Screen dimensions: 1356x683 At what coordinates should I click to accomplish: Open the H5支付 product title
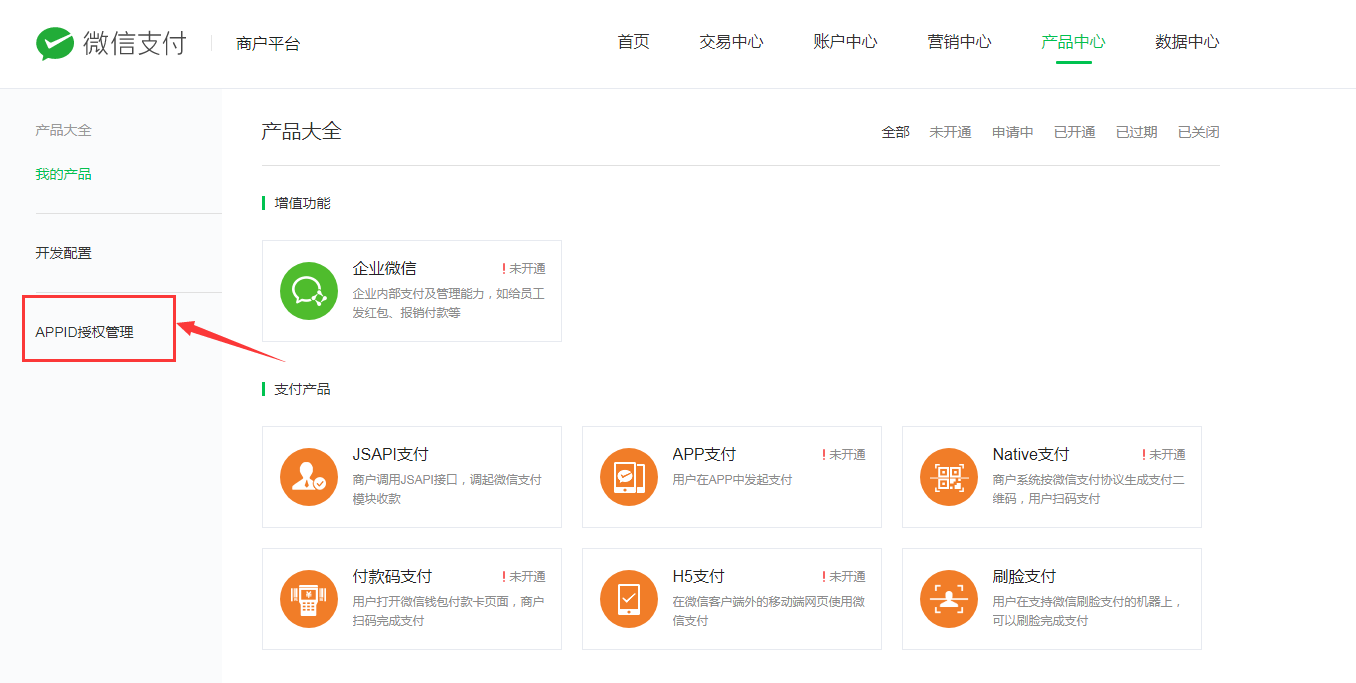click(698, 576)
